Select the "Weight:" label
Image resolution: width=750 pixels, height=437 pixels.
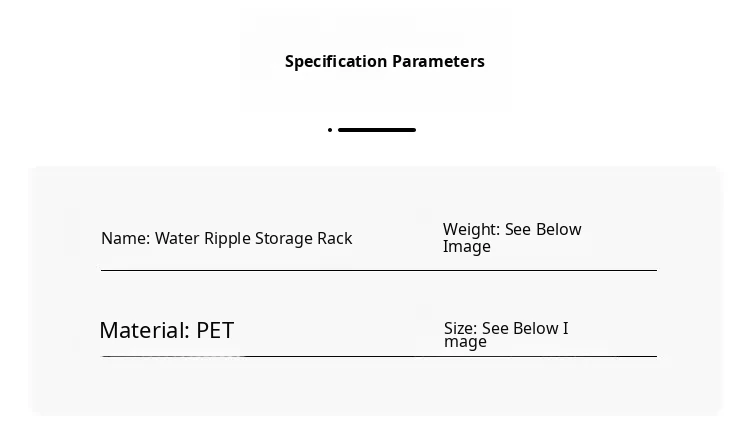[x=471, y=230]
